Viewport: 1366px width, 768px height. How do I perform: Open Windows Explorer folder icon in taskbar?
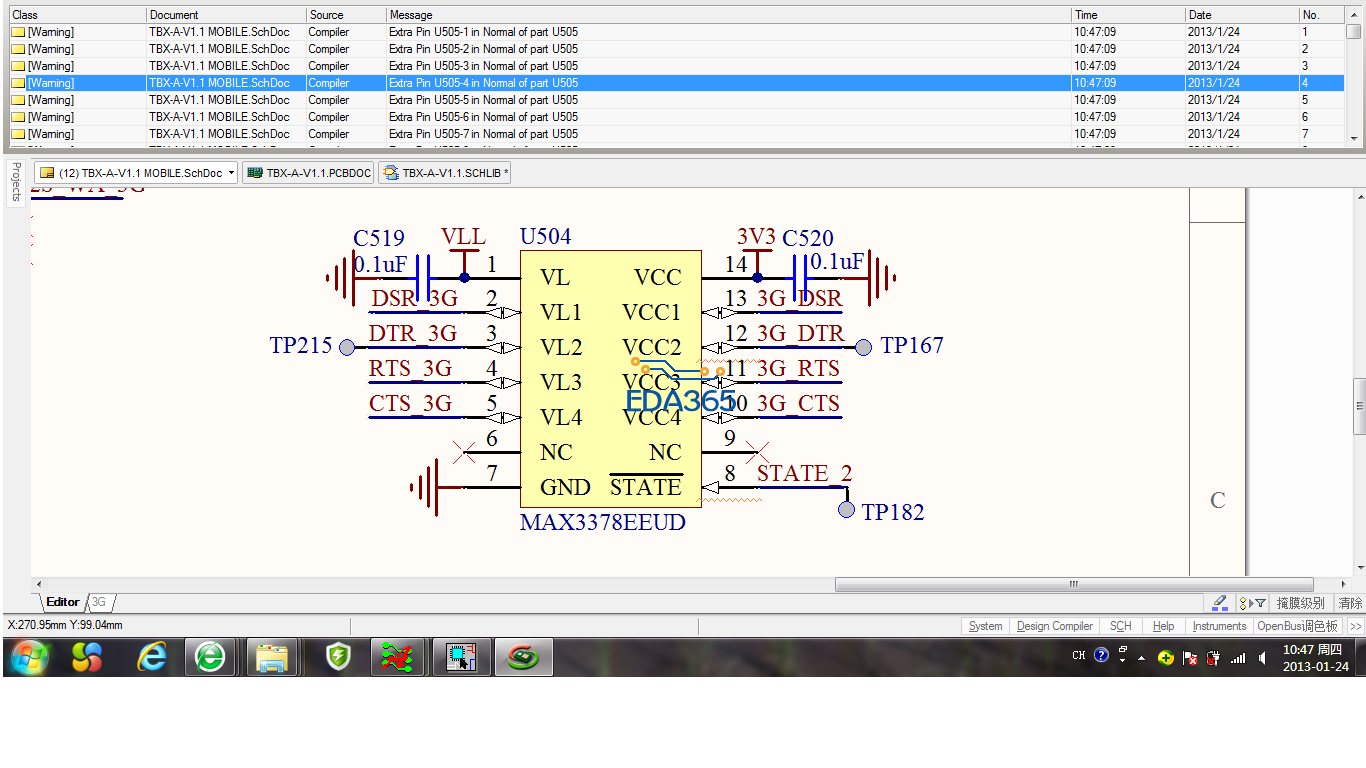271,657
